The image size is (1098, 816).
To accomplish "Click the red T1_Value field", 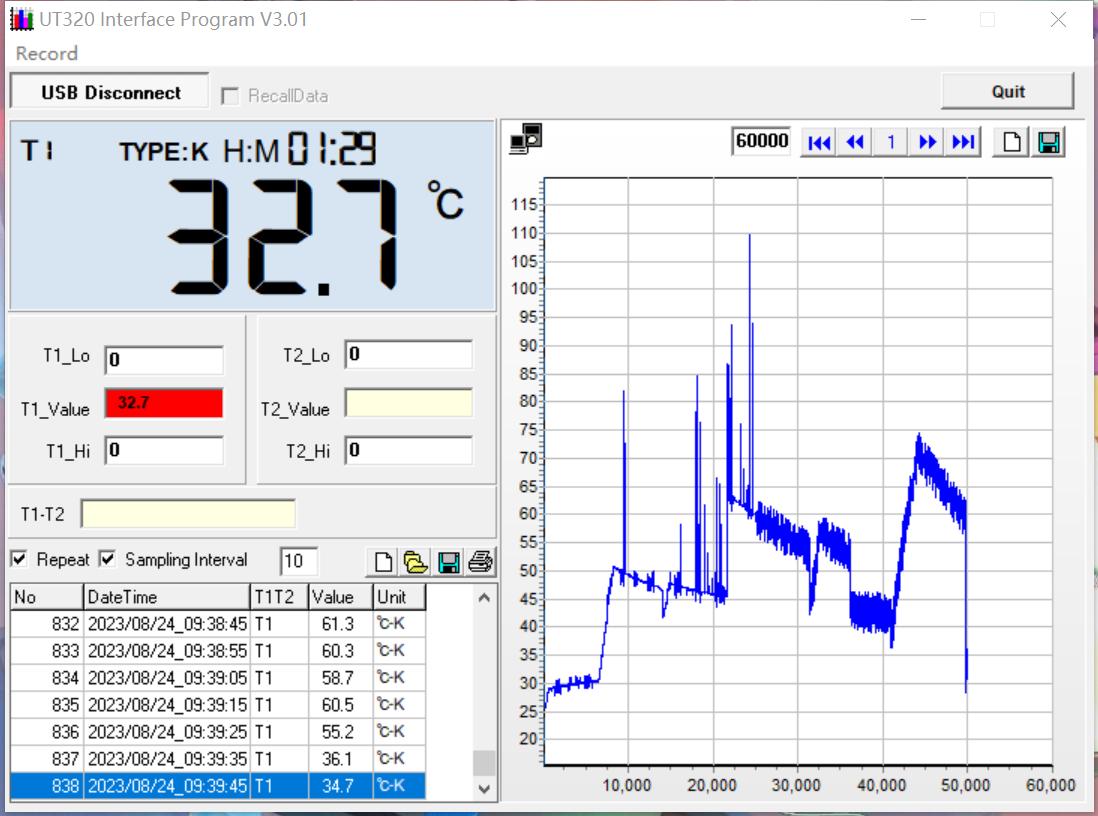I will point(164,403).
